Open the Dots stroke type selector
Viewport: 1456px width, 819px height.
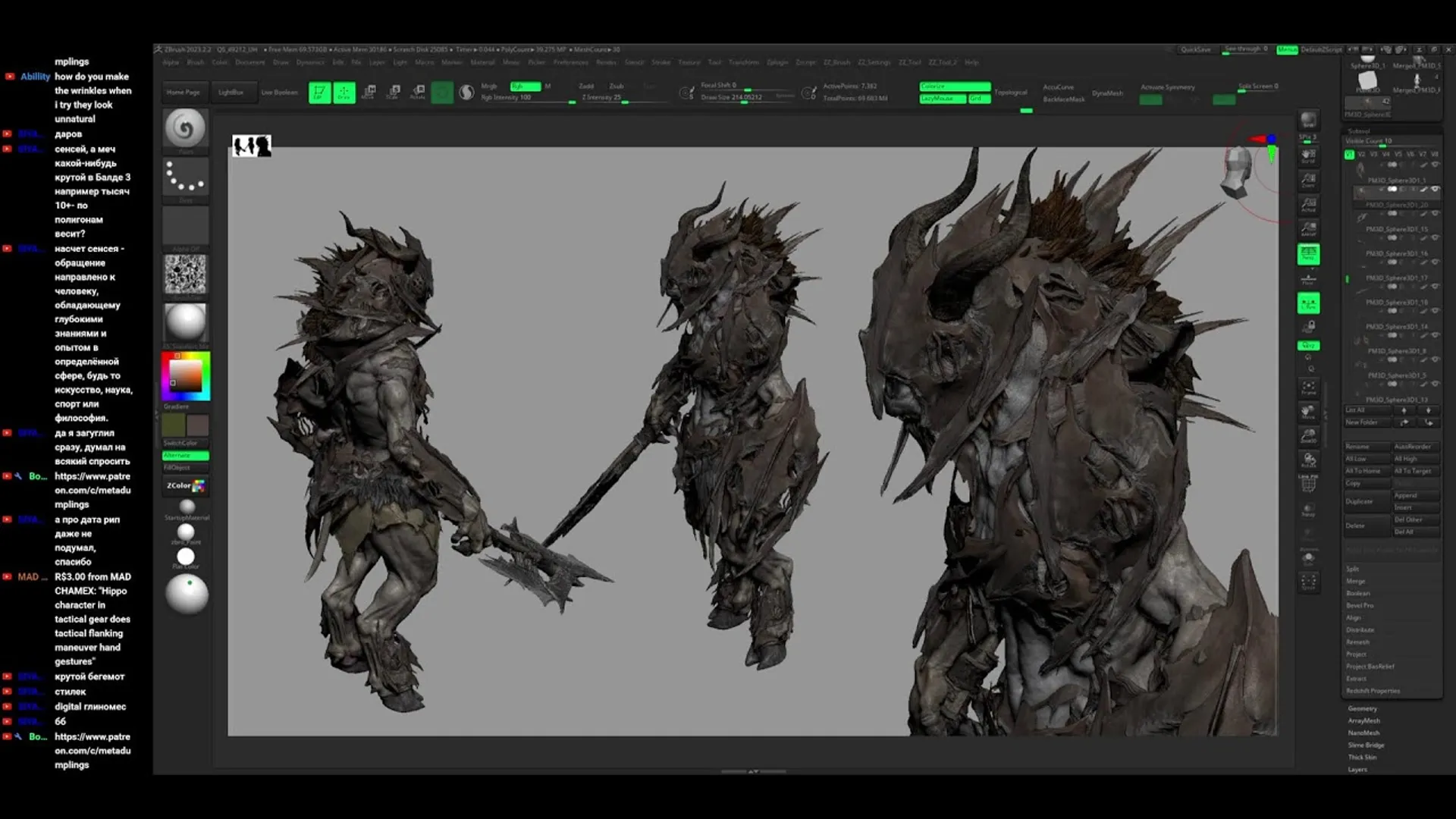tap(185, 177)
